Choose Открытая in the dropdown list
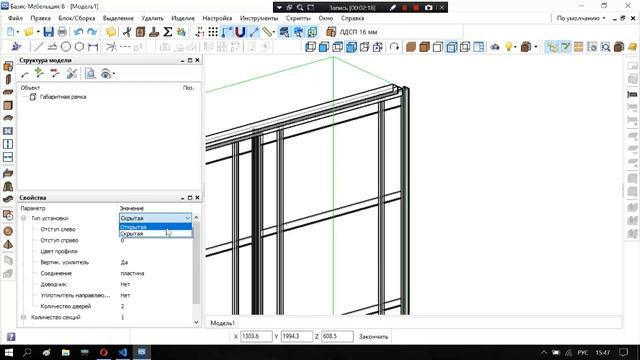Viewport: 640px width, 360px height. coord(155,227)
